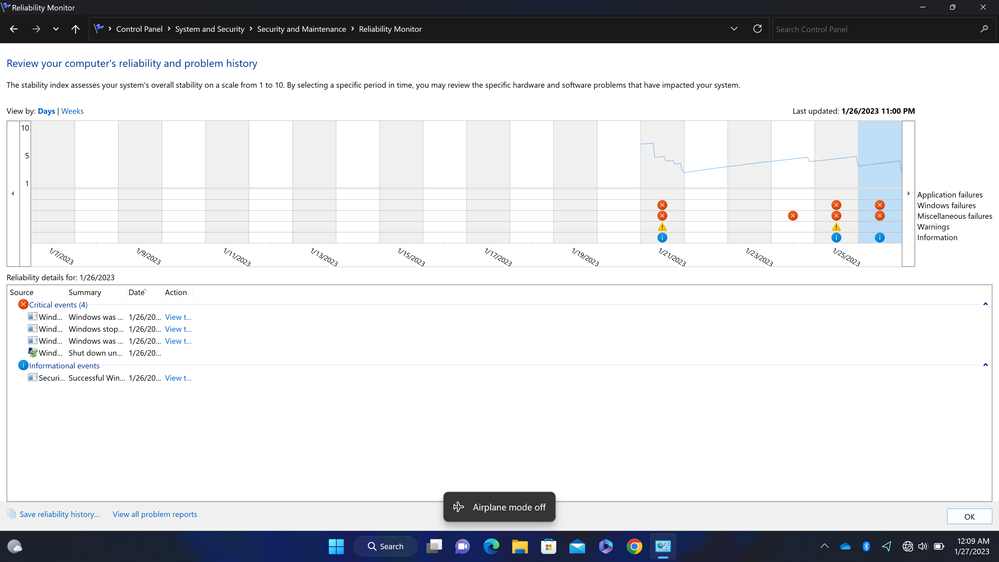Screen dimensions: 999x562
Task: Select the Miscellaneous failures icon in the highlighted 1/26 column
Action: tap(879, 216)
